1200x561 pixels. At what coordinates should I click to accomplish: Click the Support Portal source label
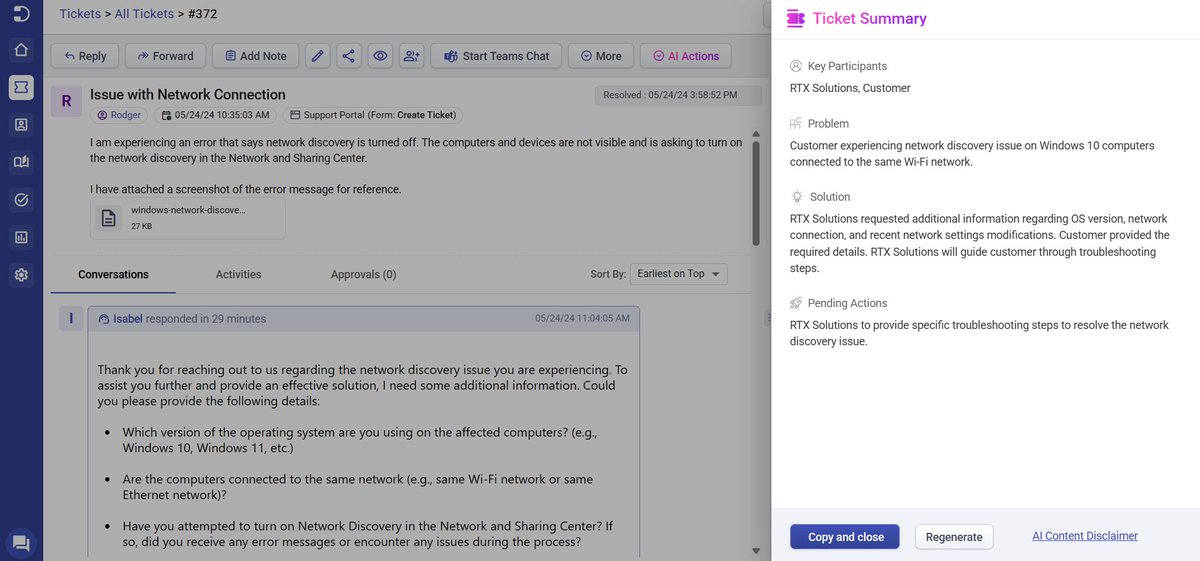click(372, 115)
